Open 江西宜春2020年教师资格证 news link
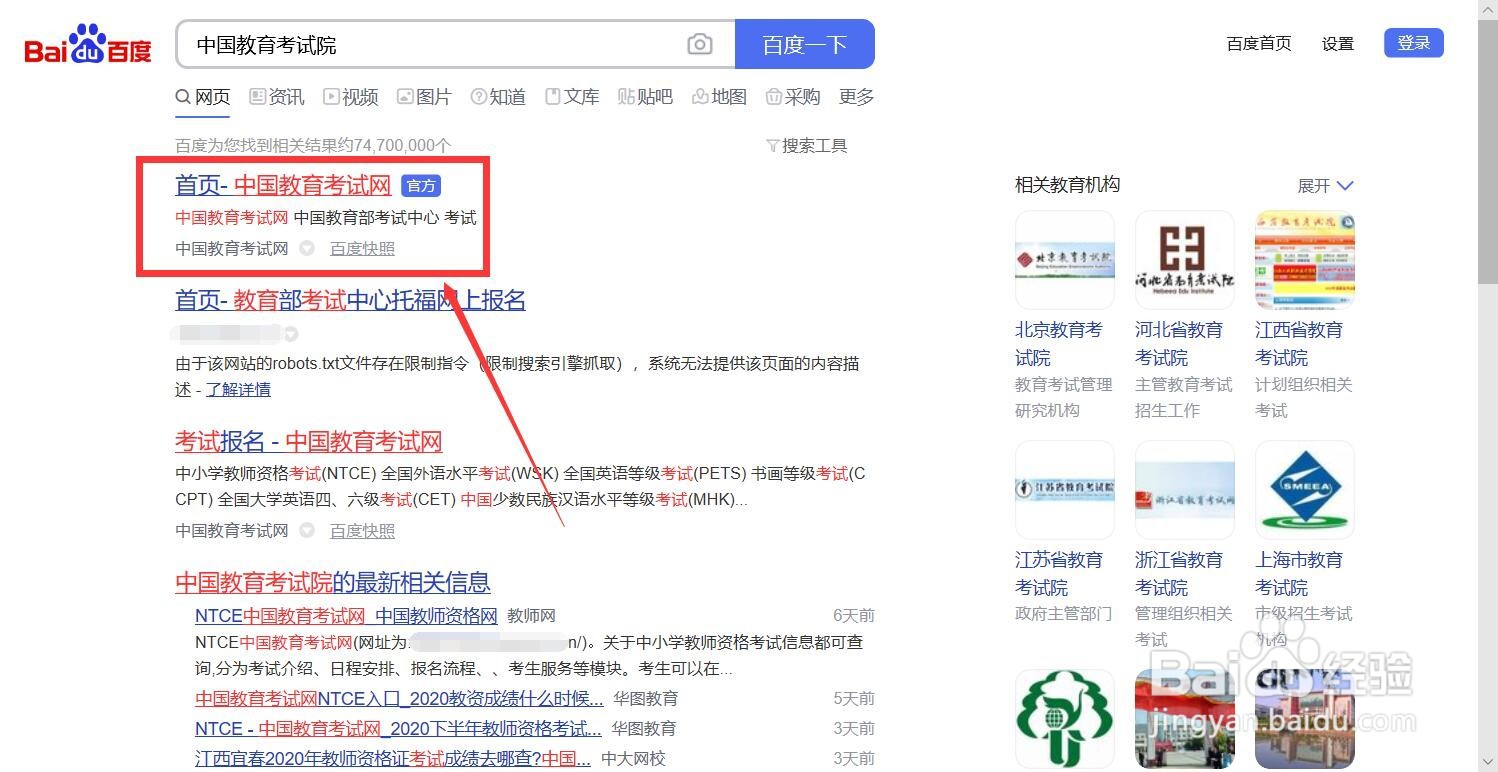The height and width of the screenshot is (772, 1498). [x=393, y=759]
